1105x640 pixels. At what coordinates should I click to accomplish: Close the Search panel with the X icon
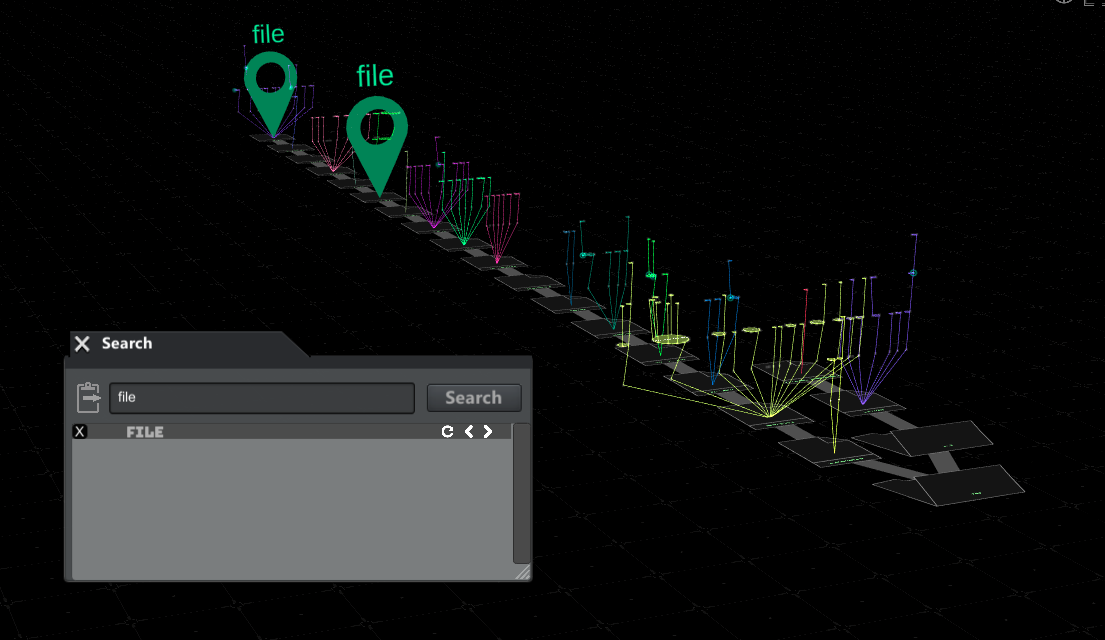coord(82,344)
